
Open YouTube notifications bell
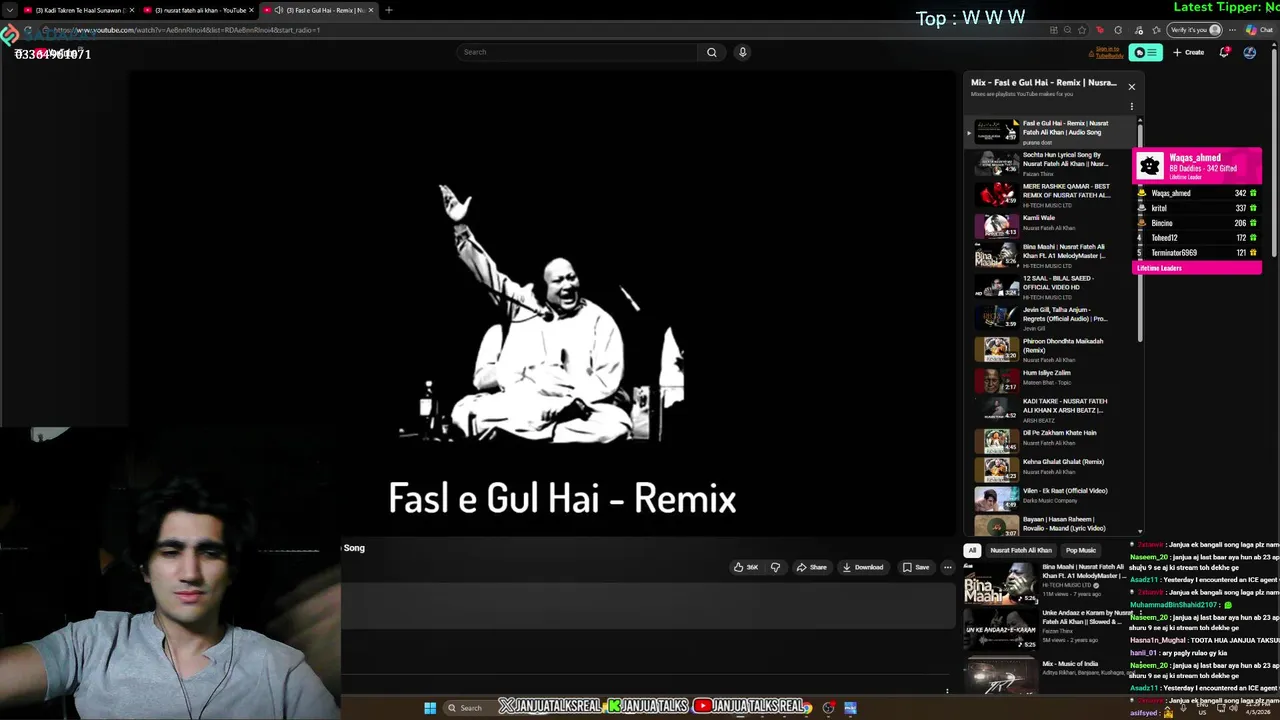point(1224,52)
